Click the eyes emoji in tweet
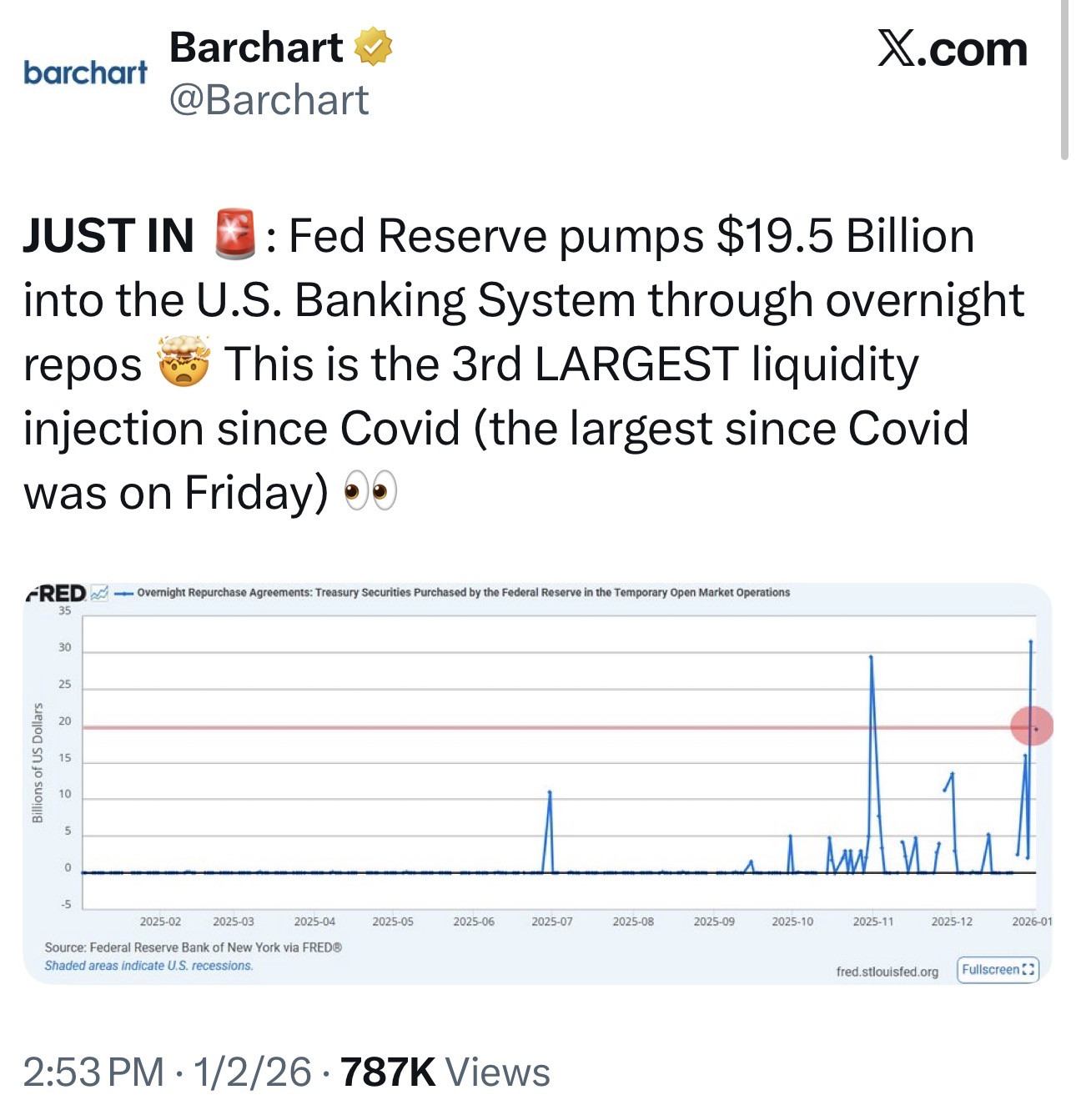Viewport: 1076px width, 1120px height. 370,491
